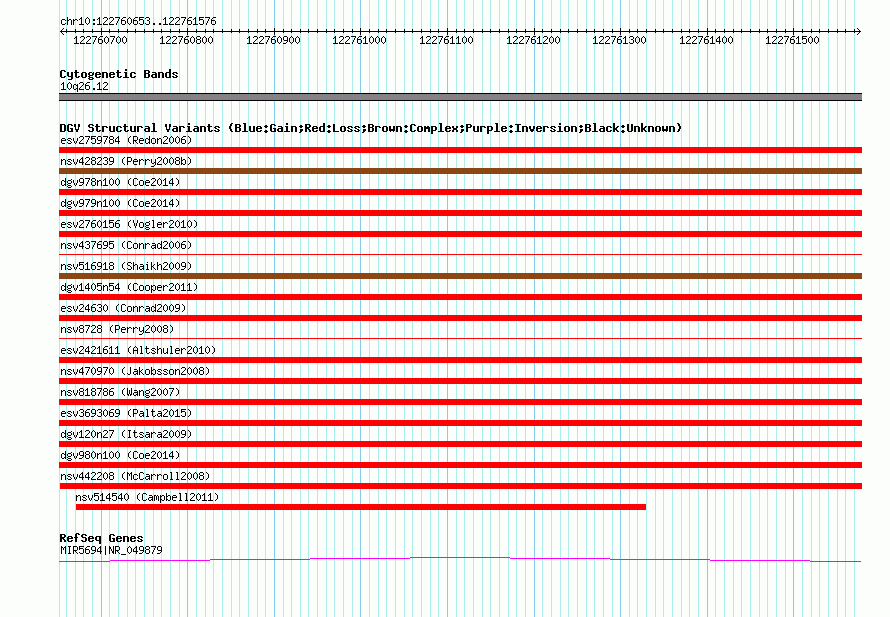Click the right arrow of the coordinate ruler
Screen dimensions: 890x617
pos(859,32)
